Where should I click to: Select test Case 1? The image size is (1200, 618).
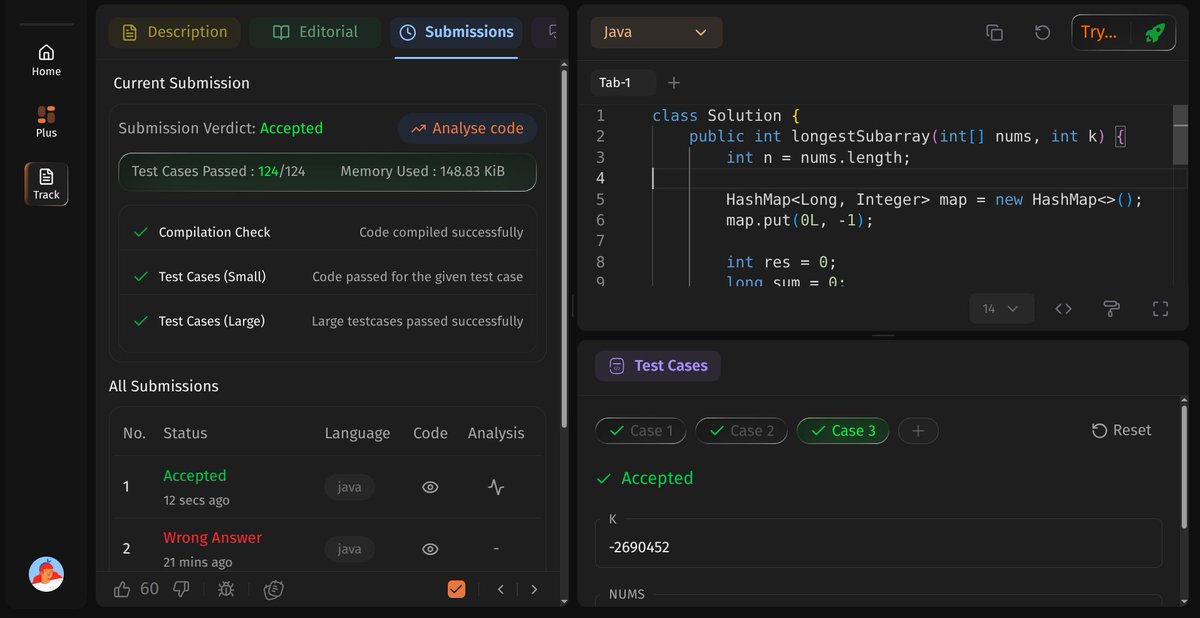click(x=641, y=431)
